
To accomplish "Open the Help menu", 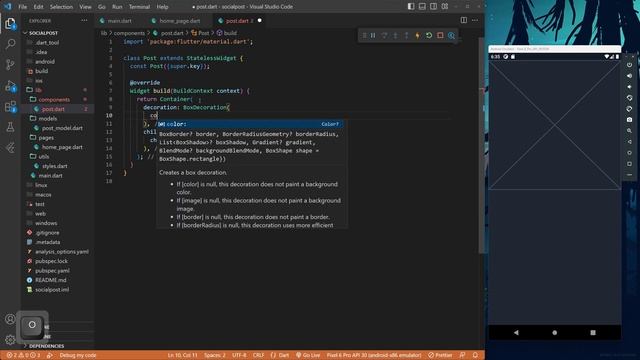I will coord(162,7).
